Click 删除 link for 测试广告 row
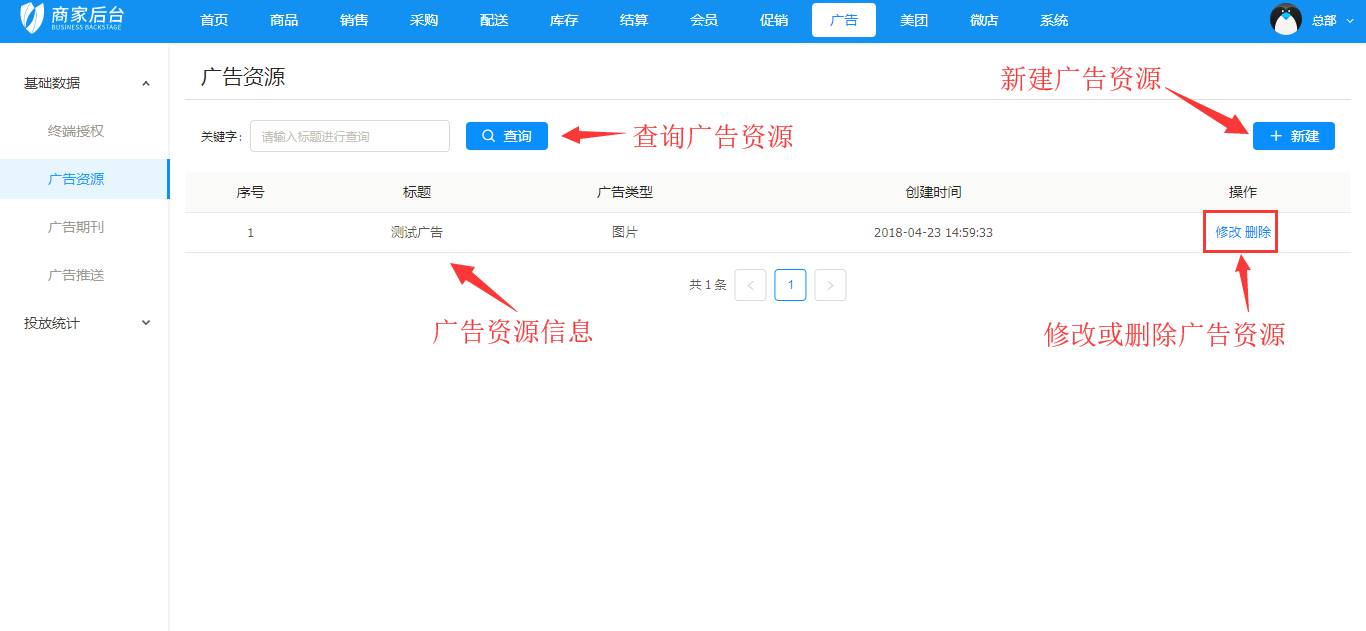This screenshot has width=1366, height=631. (1259, 232)
